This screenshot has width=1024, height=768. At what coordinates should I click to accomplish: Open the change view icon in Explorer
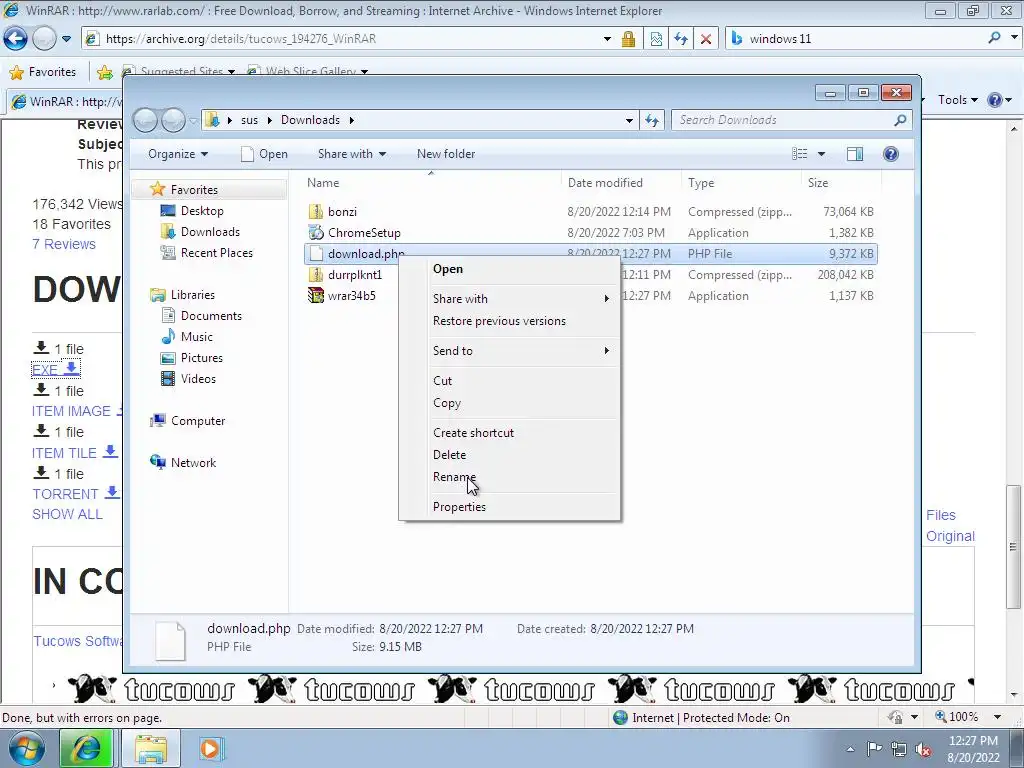(799, 154)
